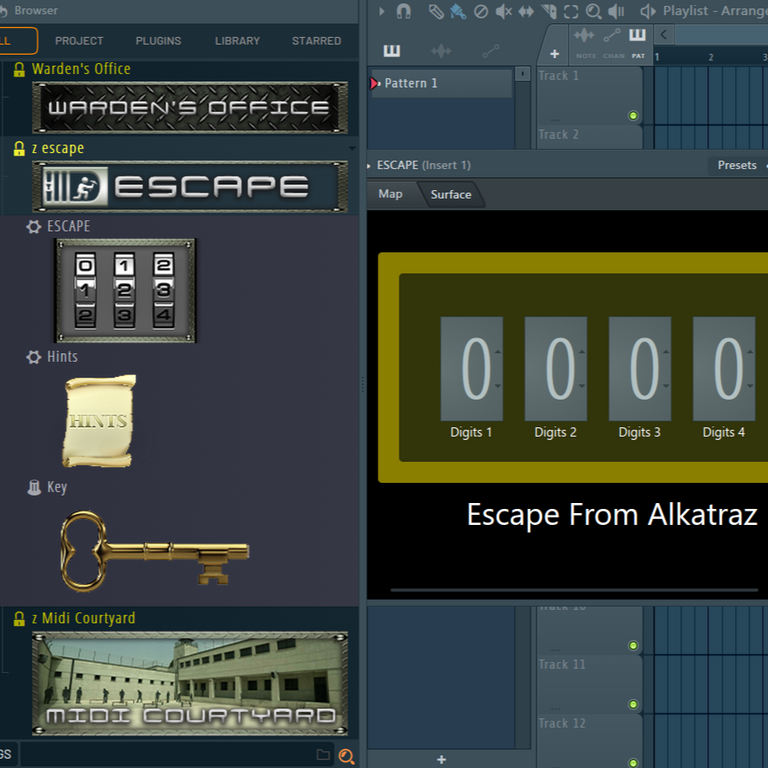Toggle the magnet snap icon in playlist toolbar
Viewport: 768px width, 768px height.
[404, 11]
